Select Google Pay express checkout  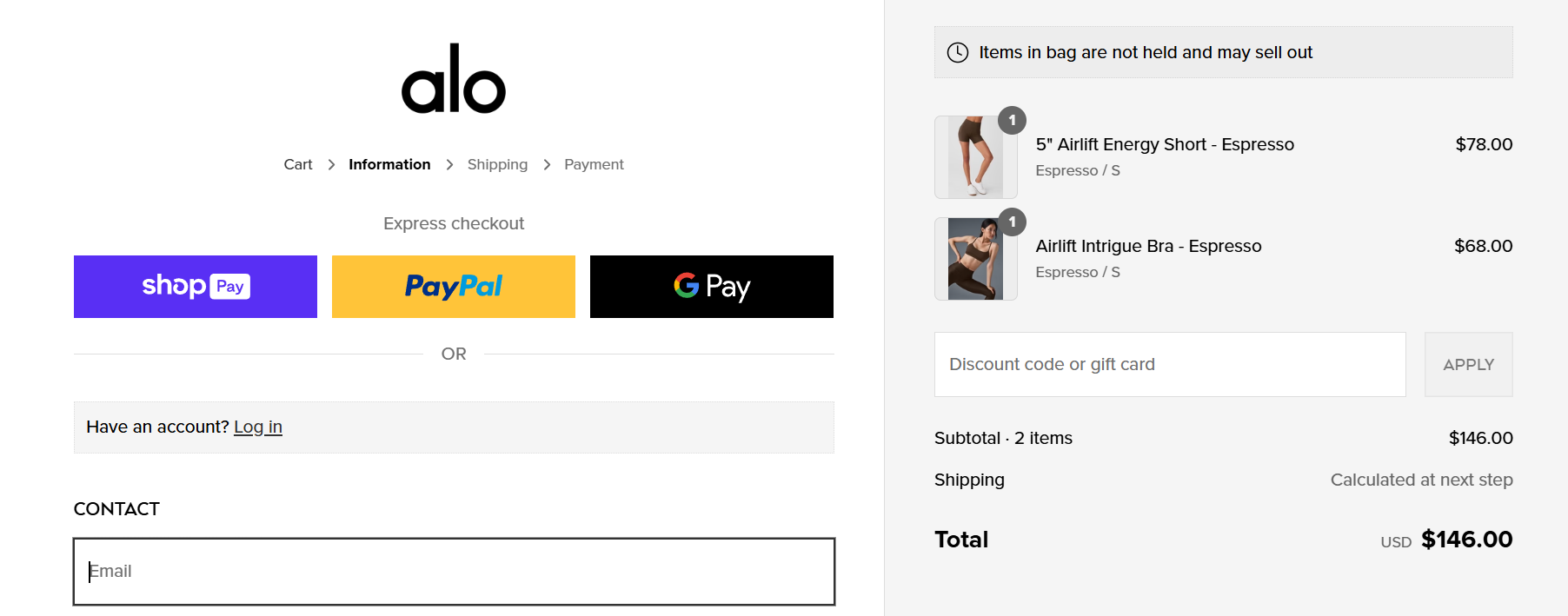(x=711, y=287)
